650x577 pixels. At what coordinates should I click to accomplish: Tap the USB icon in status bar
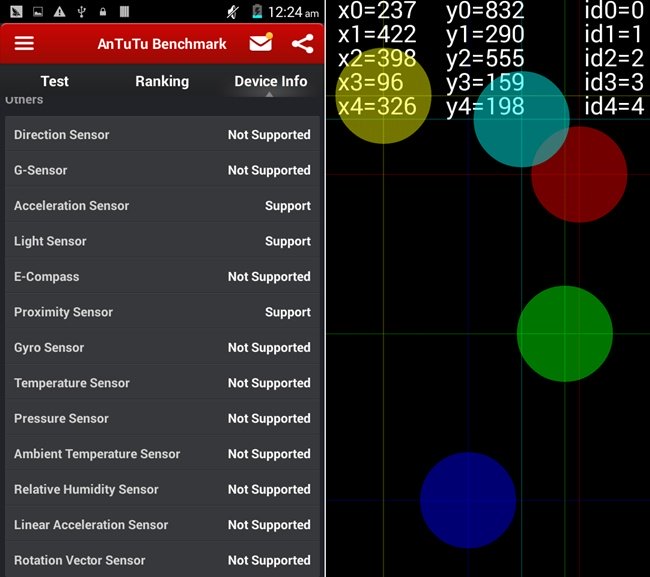(x=80, y=12)
